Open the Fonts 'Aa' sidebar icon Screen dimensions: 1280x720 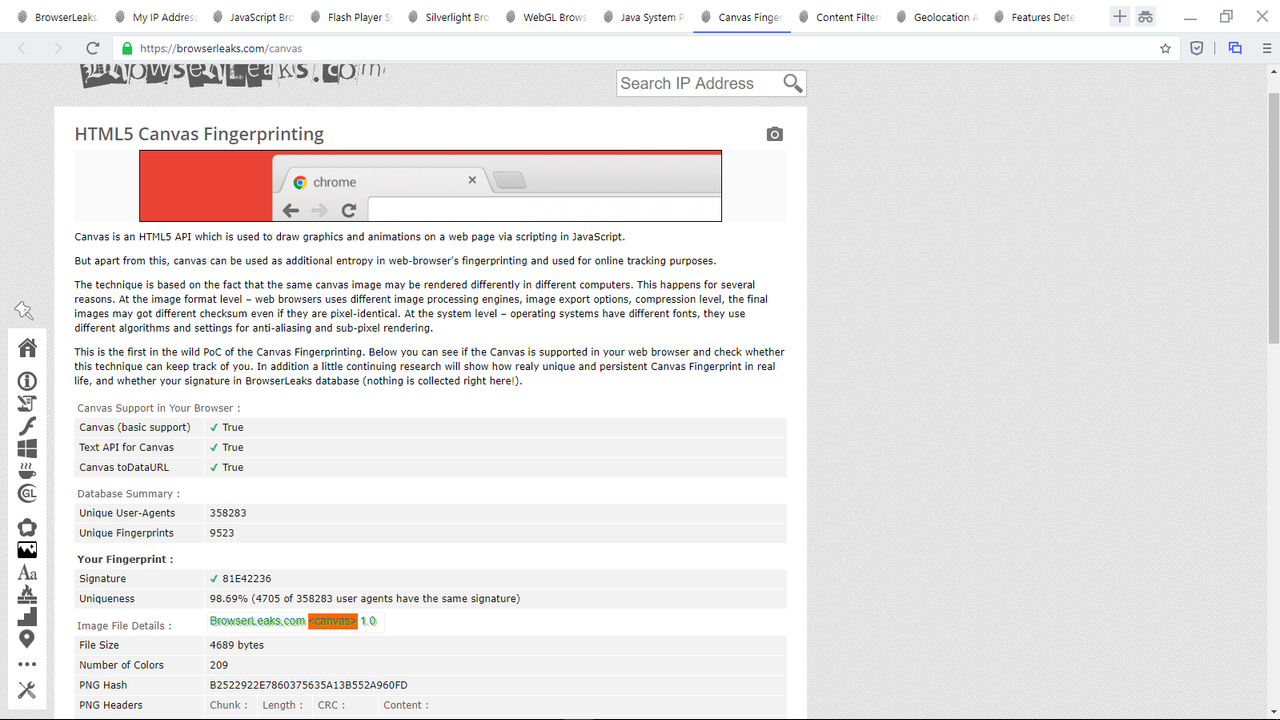(27, 573)
